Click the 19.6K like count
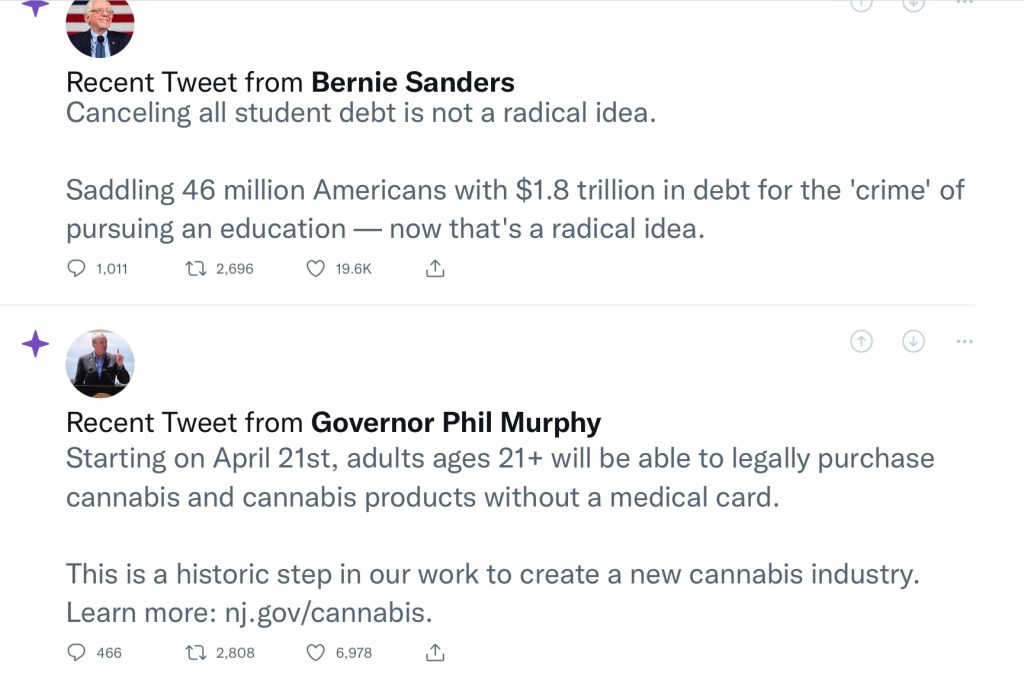 coord(353,268)
